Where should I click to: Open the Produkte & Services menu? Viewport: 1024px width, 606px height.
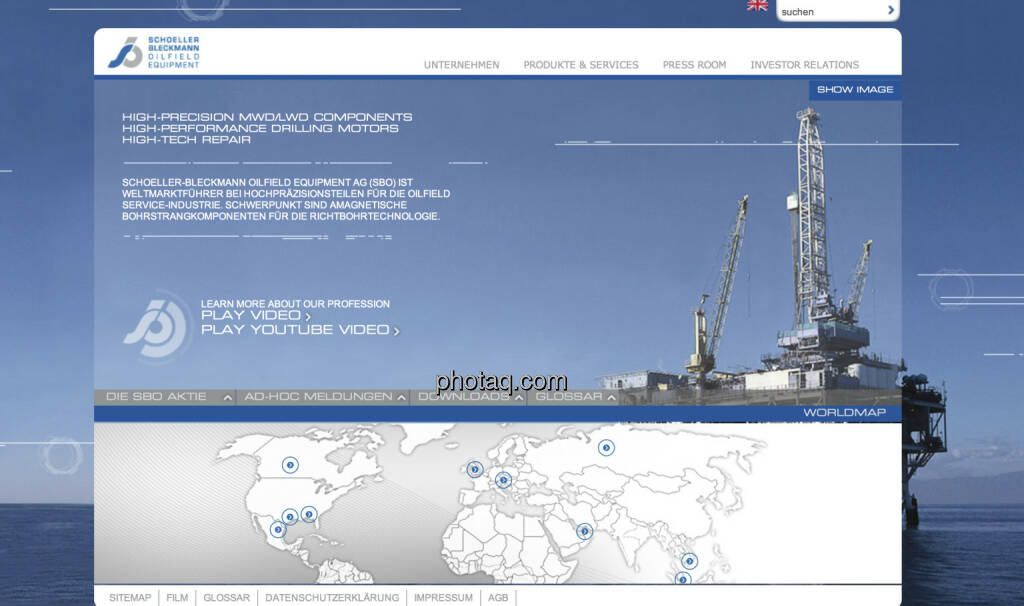tap(581, 65)
